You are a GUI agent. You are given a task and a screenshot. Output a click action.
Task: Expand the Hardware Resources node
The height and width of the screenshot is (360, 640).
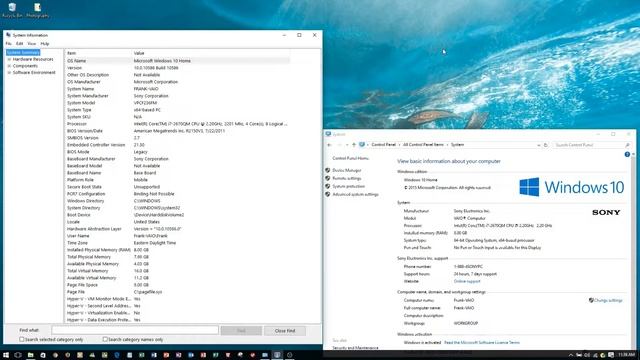coord(9,59)
